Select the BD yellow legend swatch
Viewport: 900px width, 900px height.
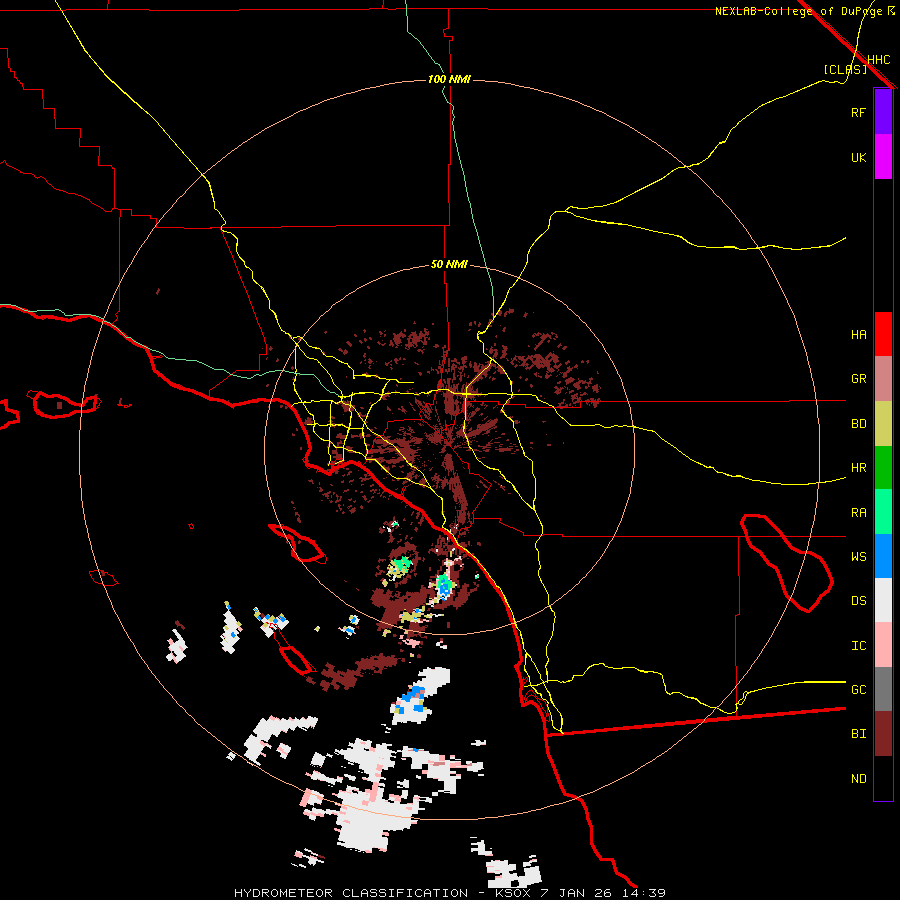click(883, 424)
